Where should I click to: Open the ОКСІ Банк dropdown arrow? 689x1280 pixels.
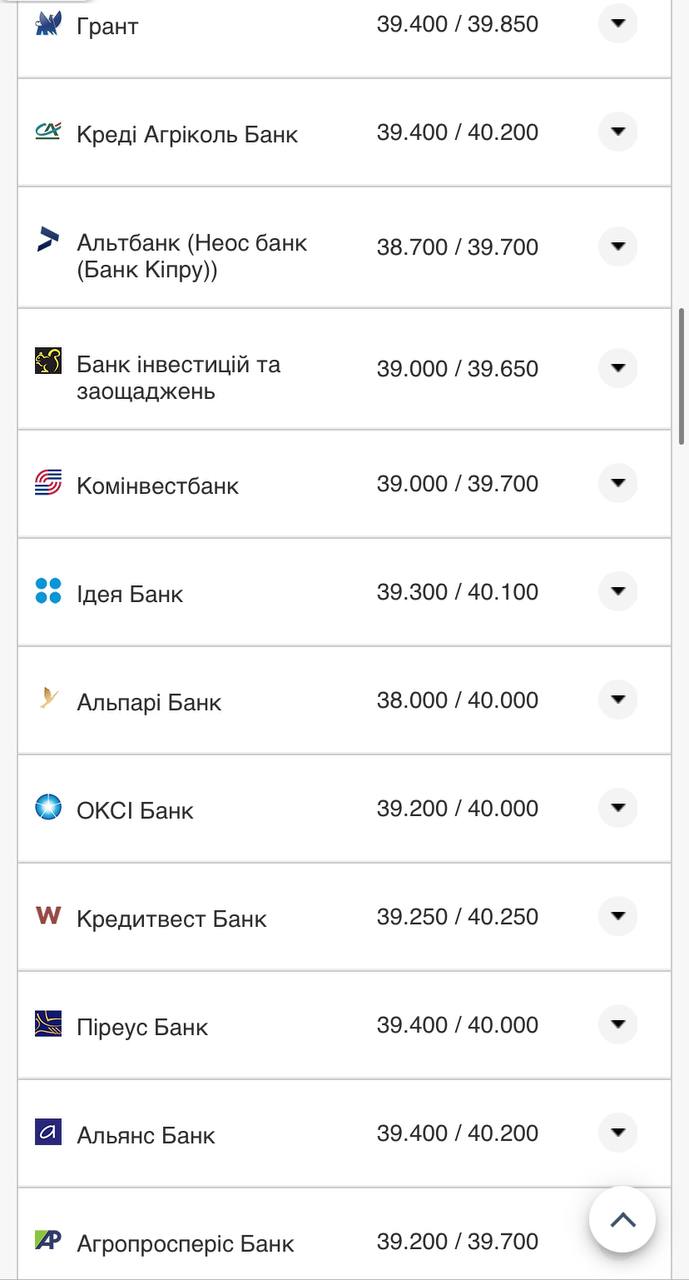618,806
